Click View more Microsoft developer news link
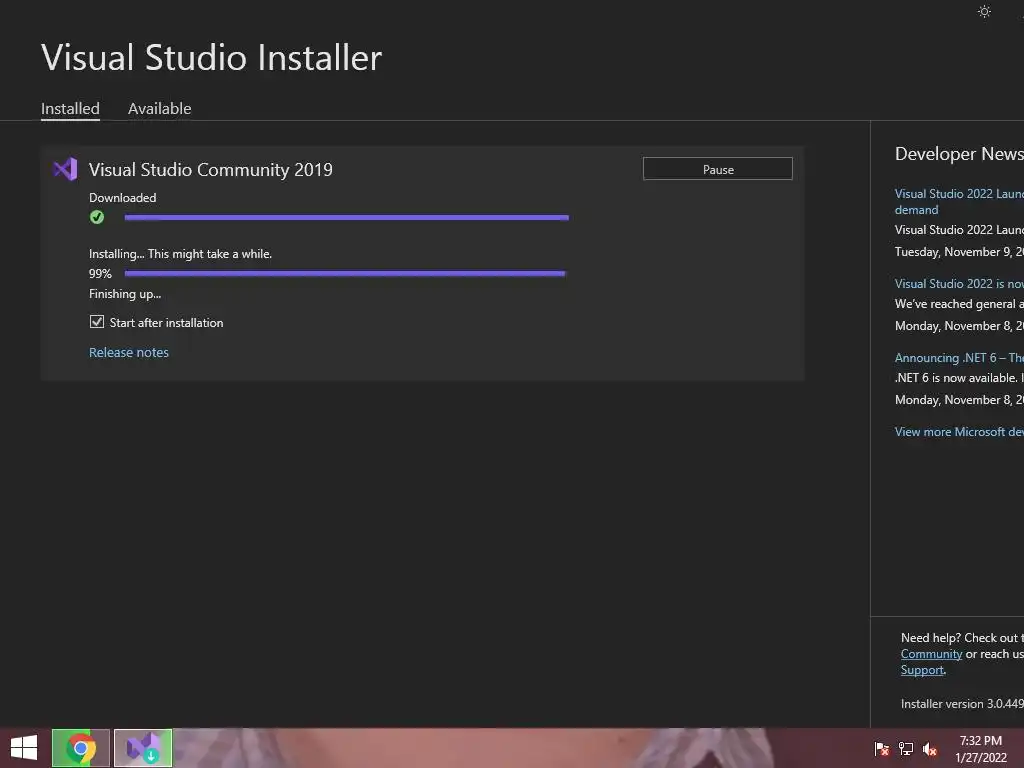The image size is (1024, 768). pyautogui.click(x=959, y=432)
